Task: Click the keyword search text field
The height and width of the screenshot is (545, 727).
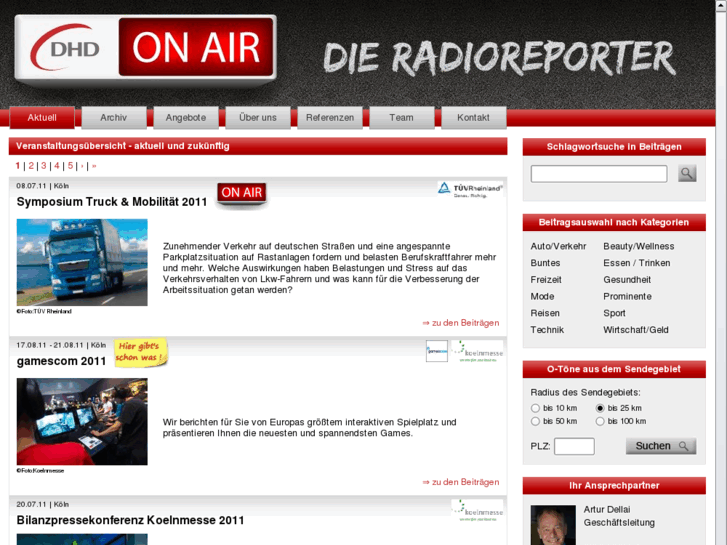Action: click(599, 174)
